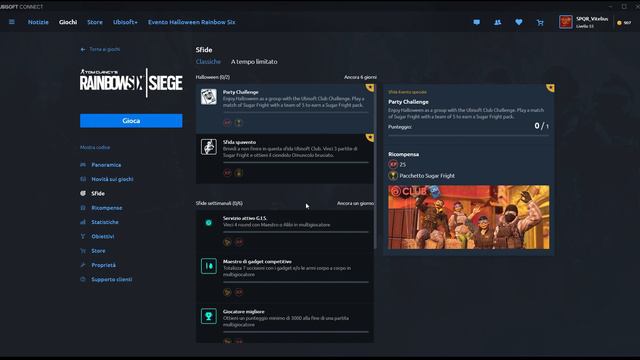Image resolution: width=640 pixels, height=360 pixels.
Task: Click the corner badge on Party Challenge card
Action: [x=370, y=88]
